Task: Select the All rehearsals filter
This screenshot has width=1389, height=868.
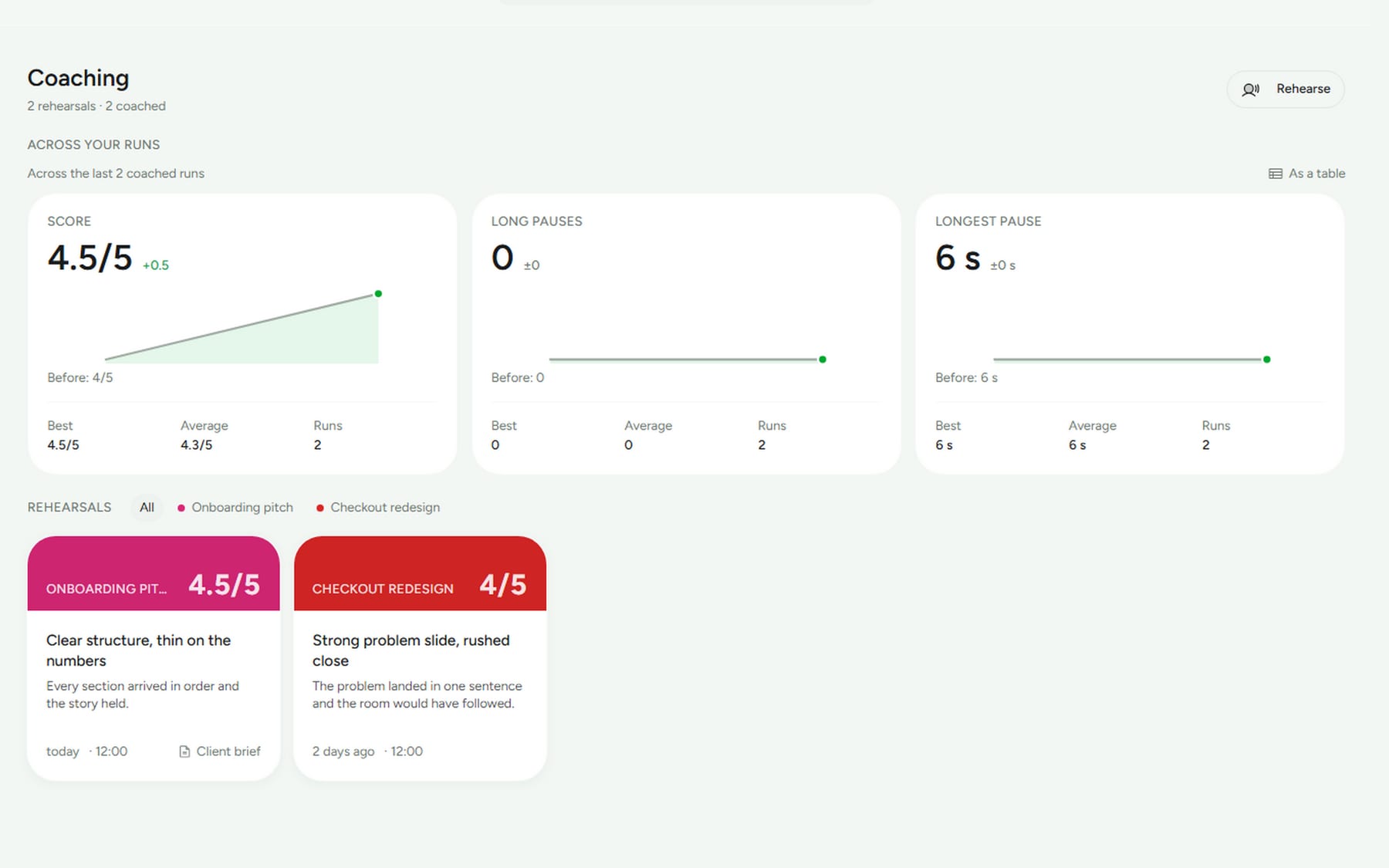Action: [147, 507]
